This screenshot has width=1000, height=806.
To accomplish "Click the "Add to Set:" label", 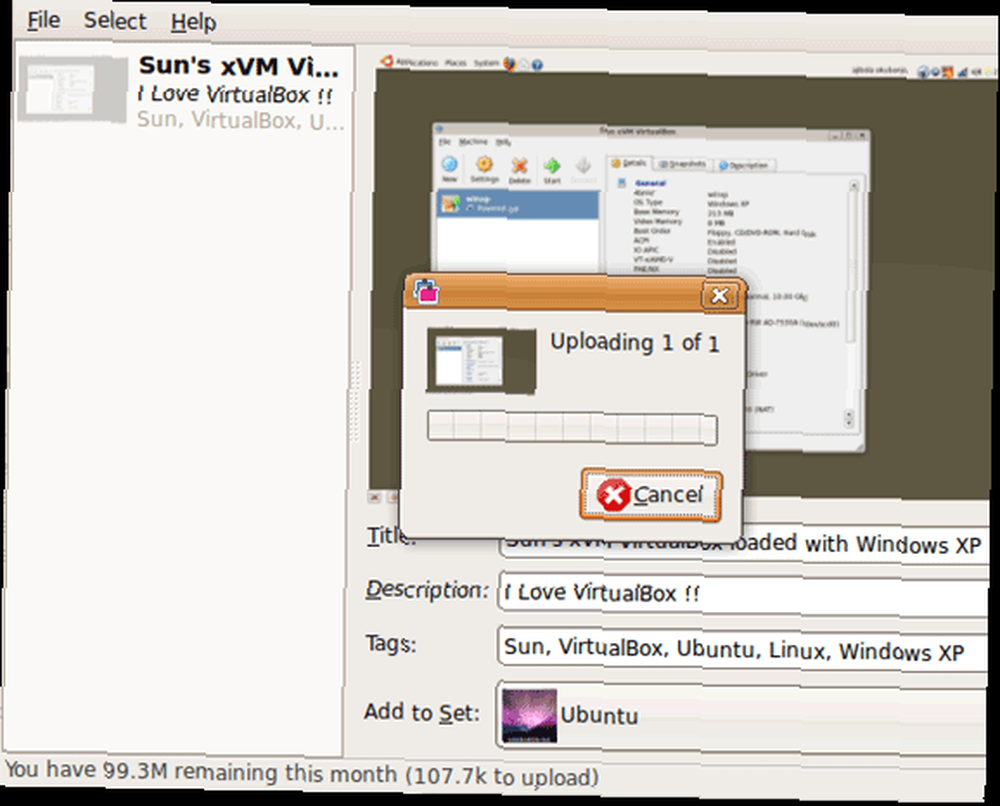I will 422,712.
